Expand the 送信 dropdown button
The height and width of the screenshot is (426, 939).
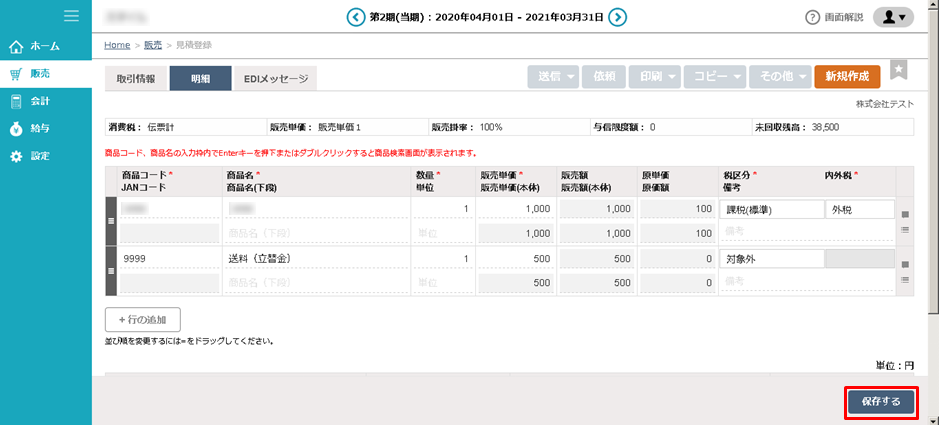pos(554,77)
